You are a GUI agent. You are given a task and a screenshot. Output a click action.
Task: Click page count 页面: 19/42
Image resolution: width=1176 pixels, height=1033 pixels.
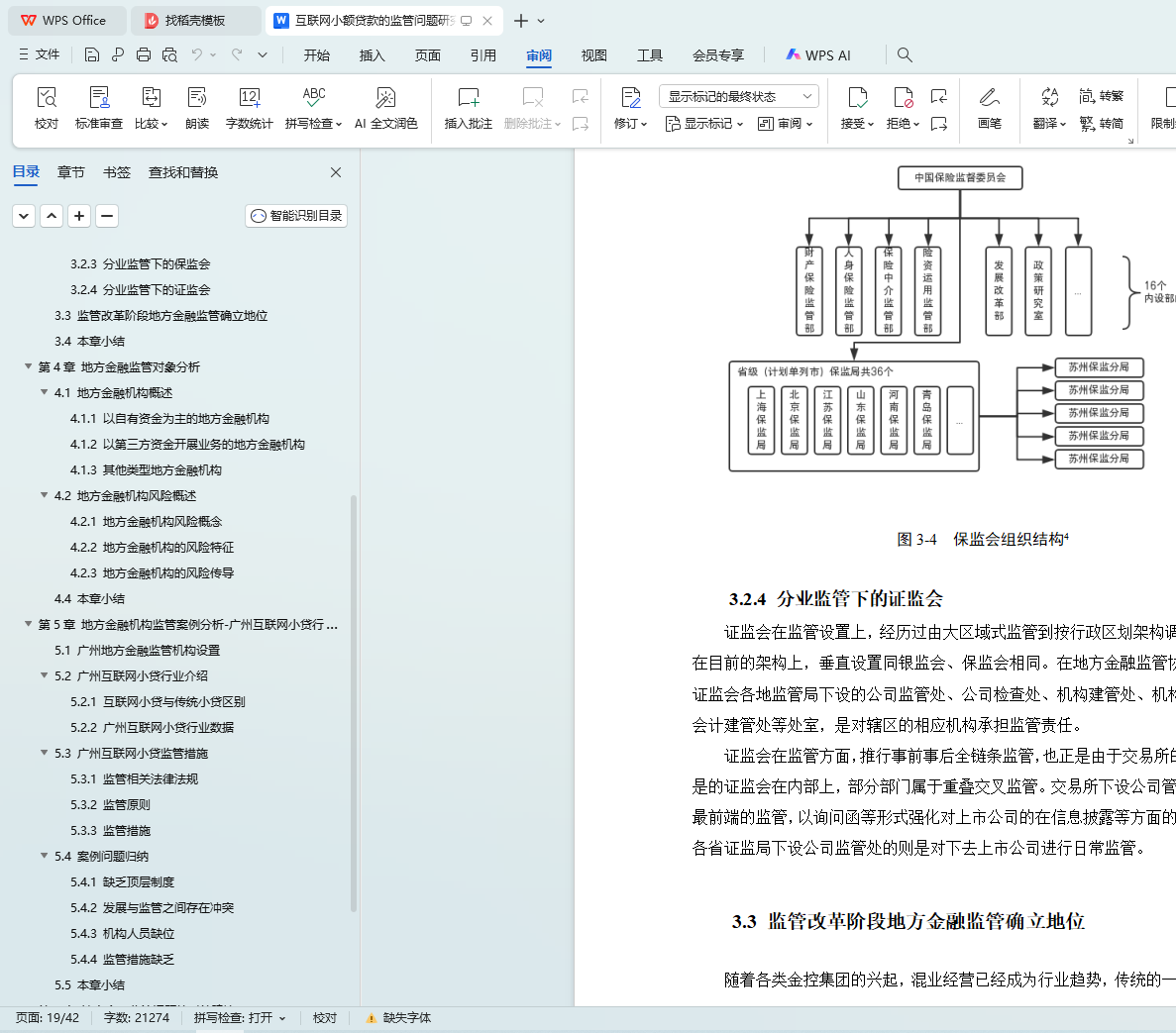point(48,1018)
